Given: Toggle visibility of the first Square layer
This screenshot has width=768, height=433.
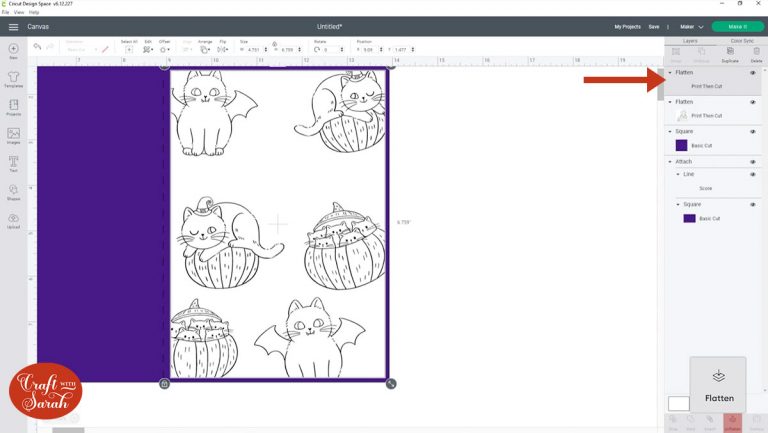Looking at the screenshot, I should click(753, 131).
